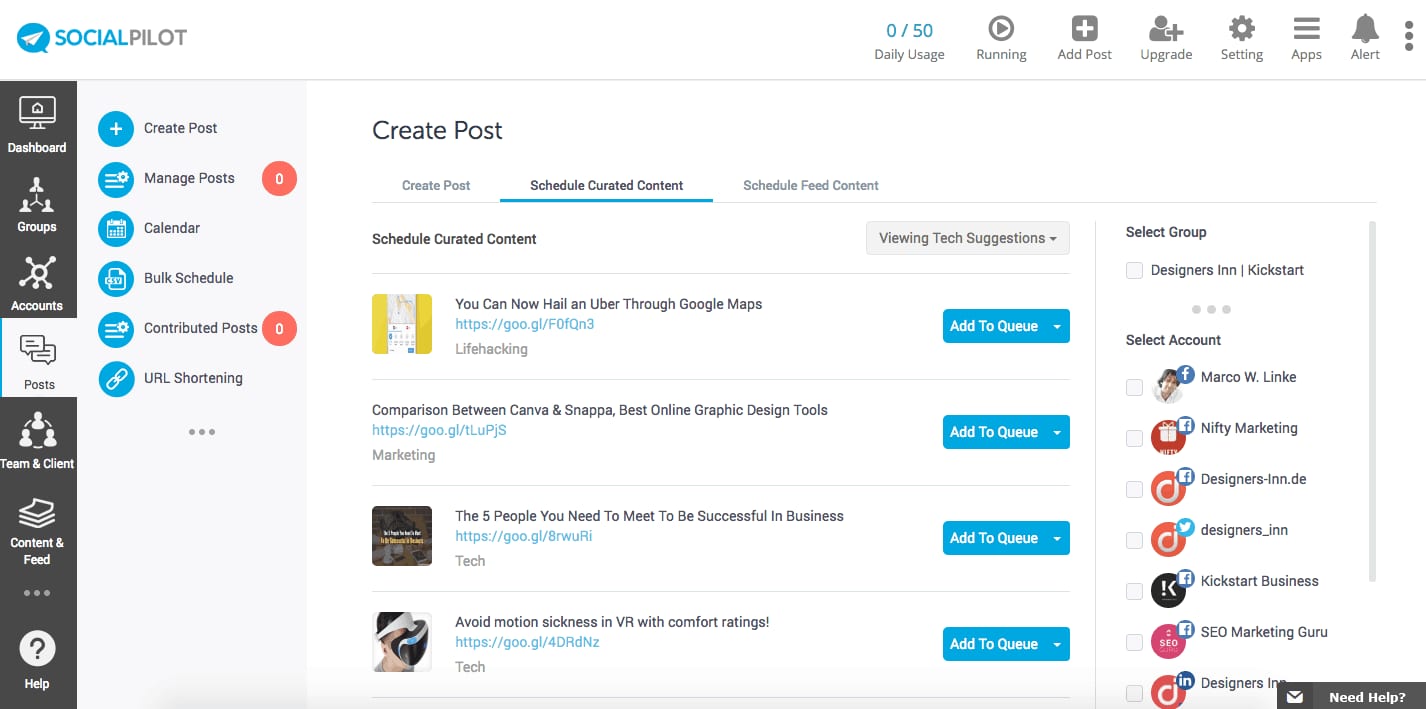Click the Add Post plus icon
Image resolution: width=1426 pixels, height=709 pixels.
click(1084, 28)
